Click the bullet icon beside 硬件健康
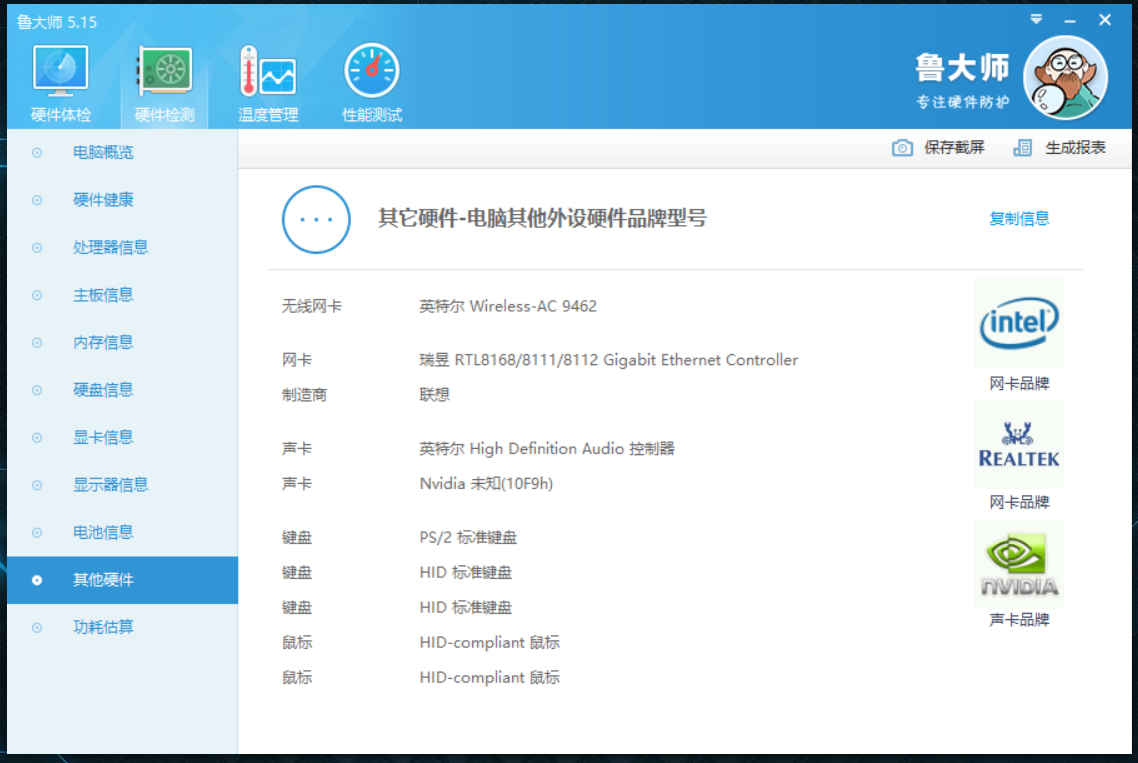The width and height of the screenshot is (1138, 763). [x=37, y=200]
